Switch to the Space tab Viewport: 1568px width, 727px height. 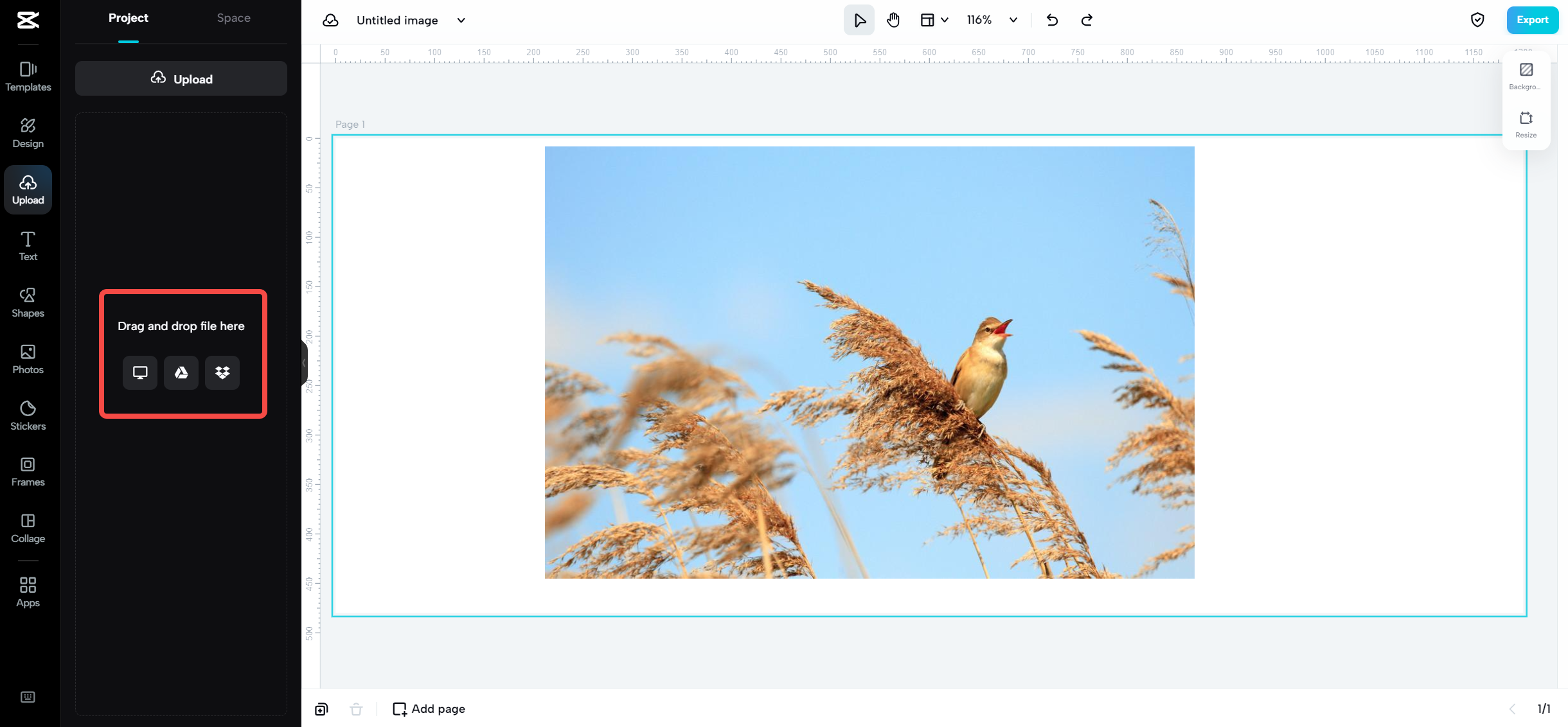tap(233, 18)
